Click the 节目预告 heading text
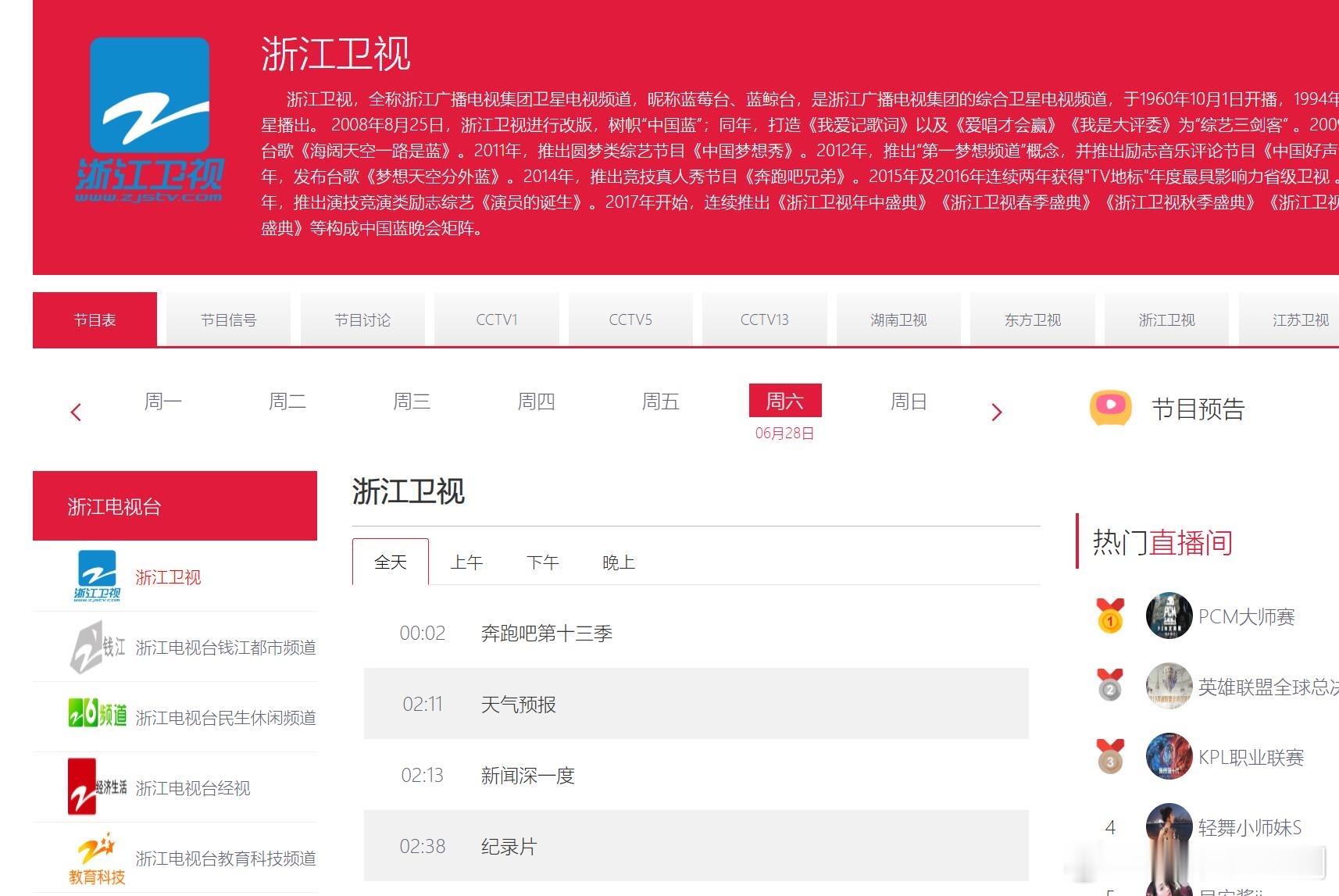Image resolution: width=1339 pixels, height=896 pixels. point(1198,409)
